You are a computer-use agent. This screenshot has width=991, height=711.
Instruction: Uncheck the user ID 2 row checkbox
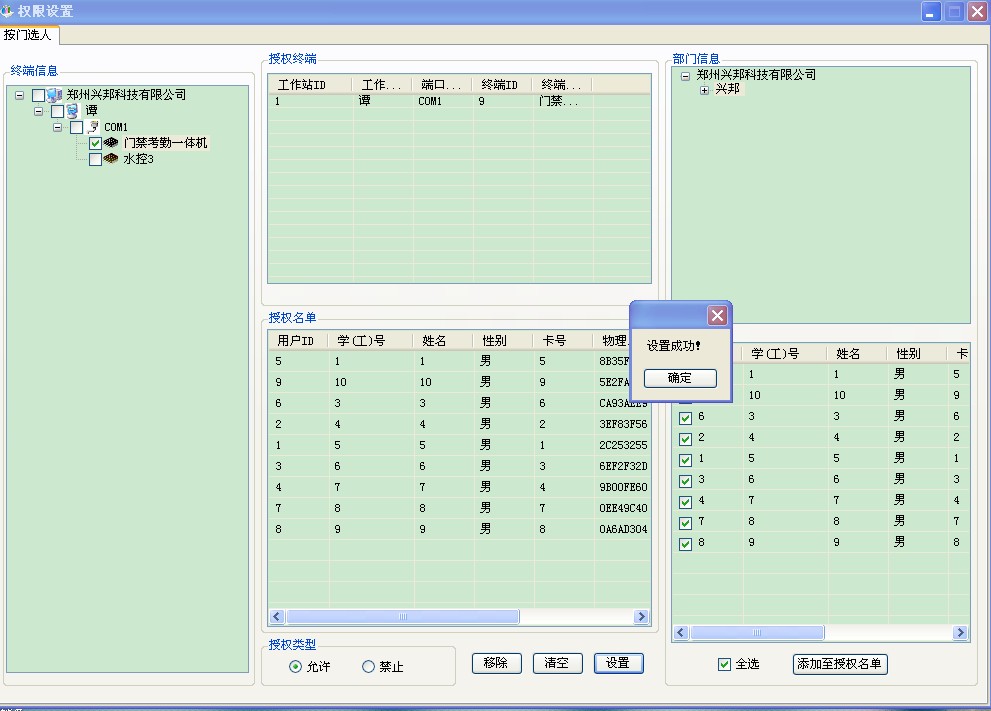coord(685,439)
